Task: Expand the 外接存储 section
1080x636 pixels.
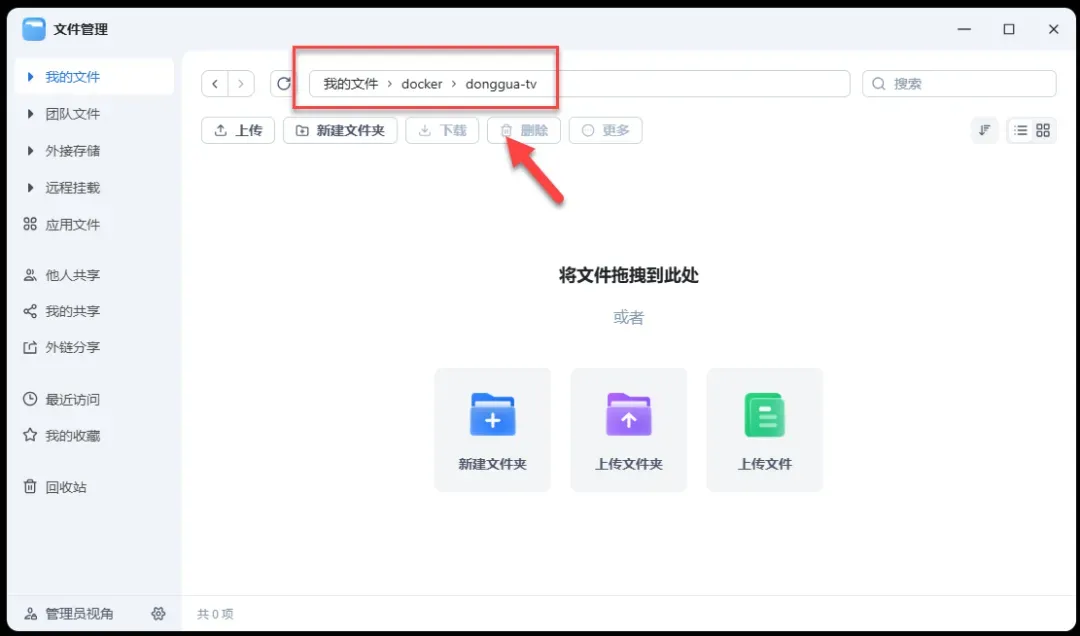Action: point(31,151)
